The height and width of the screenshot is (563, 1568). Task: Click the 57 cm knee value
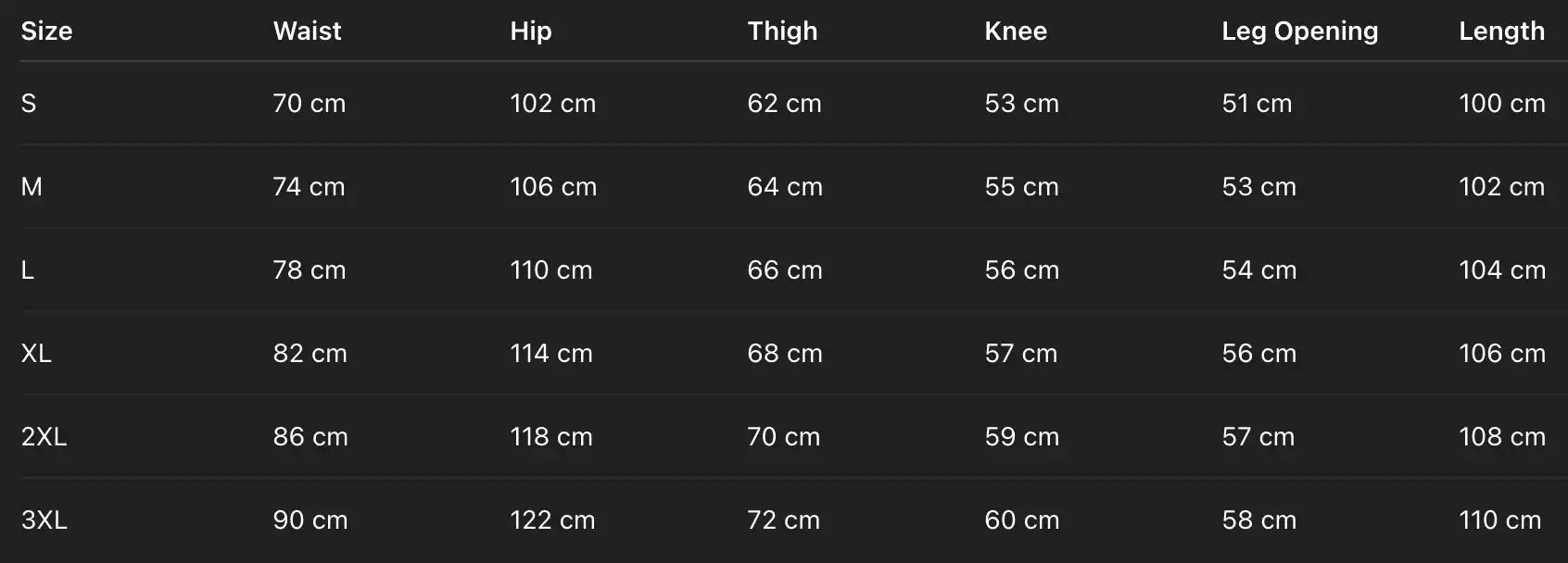click(1020, 354)
